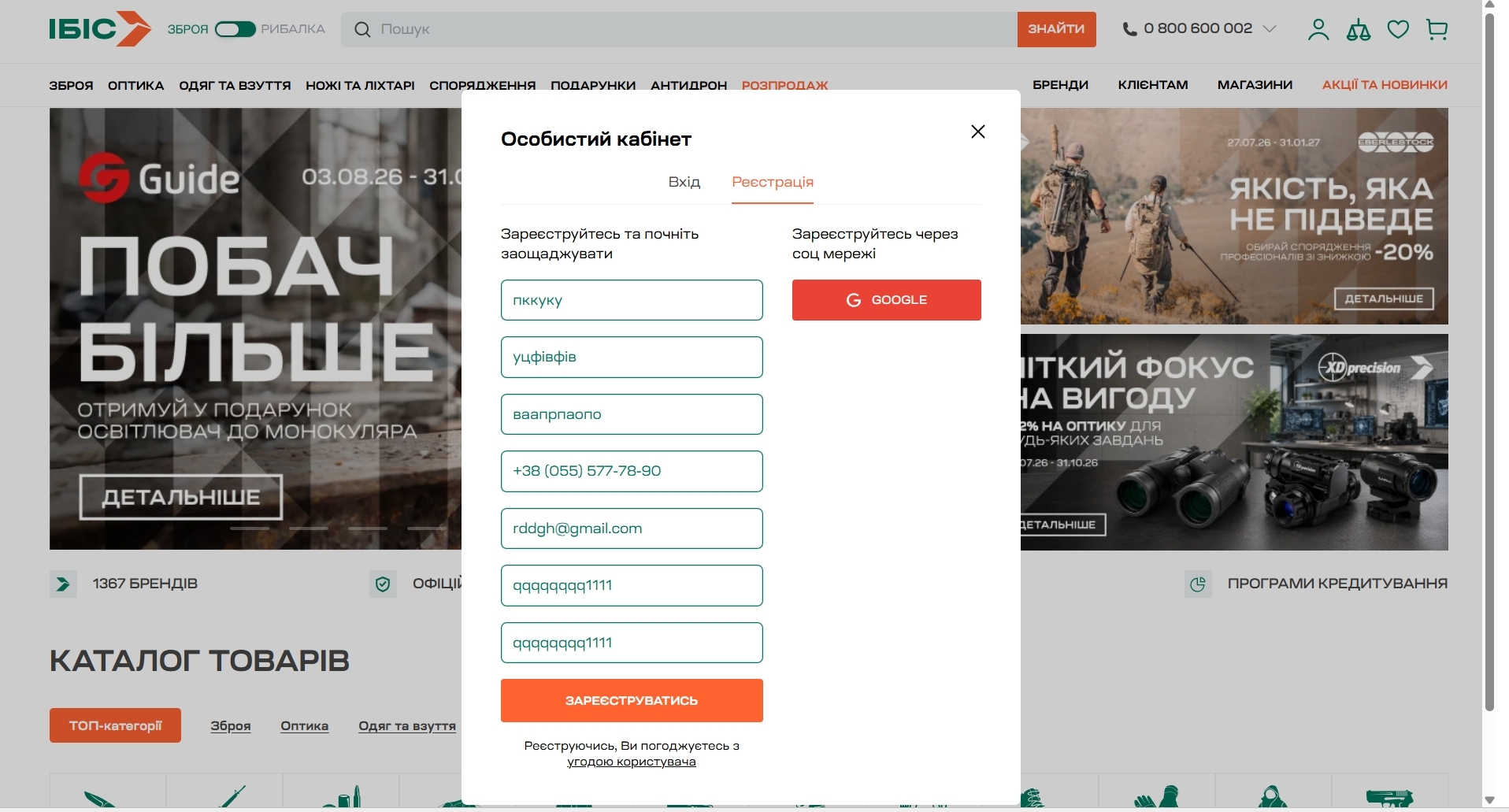Select the Реєстрація tab
Viewport: 1509px width, 812px height.
pos(773,182)
